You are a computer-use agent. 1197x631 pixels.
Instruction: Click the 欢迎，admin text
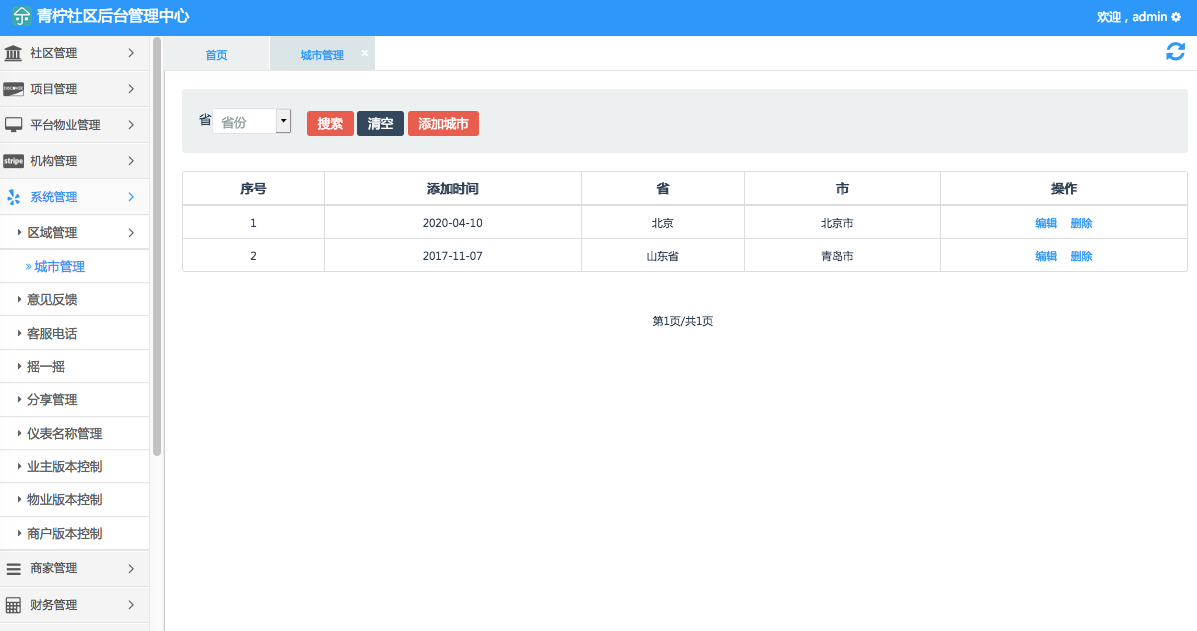(1132, 17)
